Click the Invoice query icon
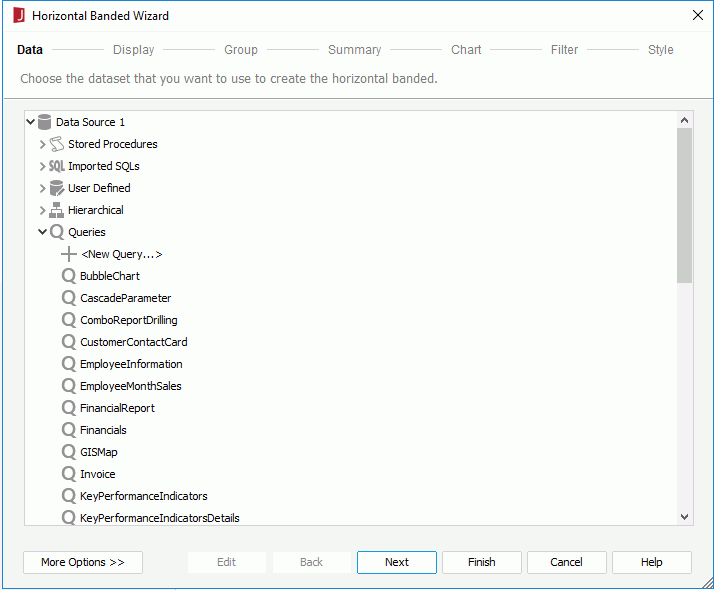The height and width of the screenshot is (590, 714). point(69,474)
